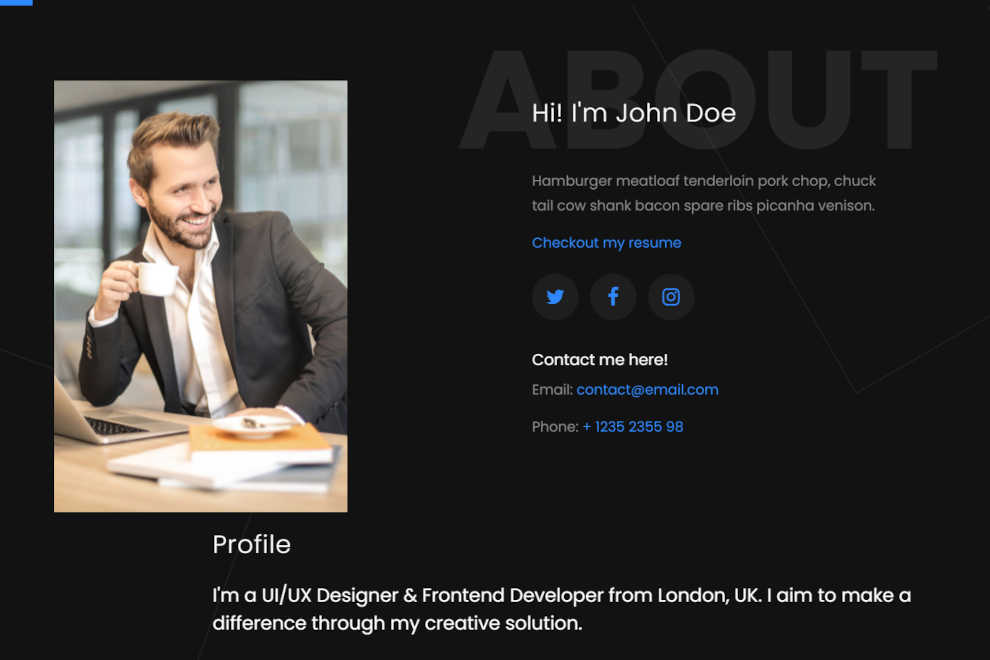Click the Hamburger meatloaf description paragraph
Screen dimensions: 990x660
tap(704, 193)
